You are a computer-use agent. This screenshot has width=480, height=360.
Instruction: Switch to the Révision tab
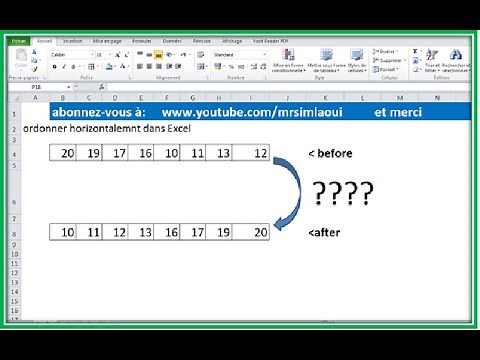coord(202,41)
